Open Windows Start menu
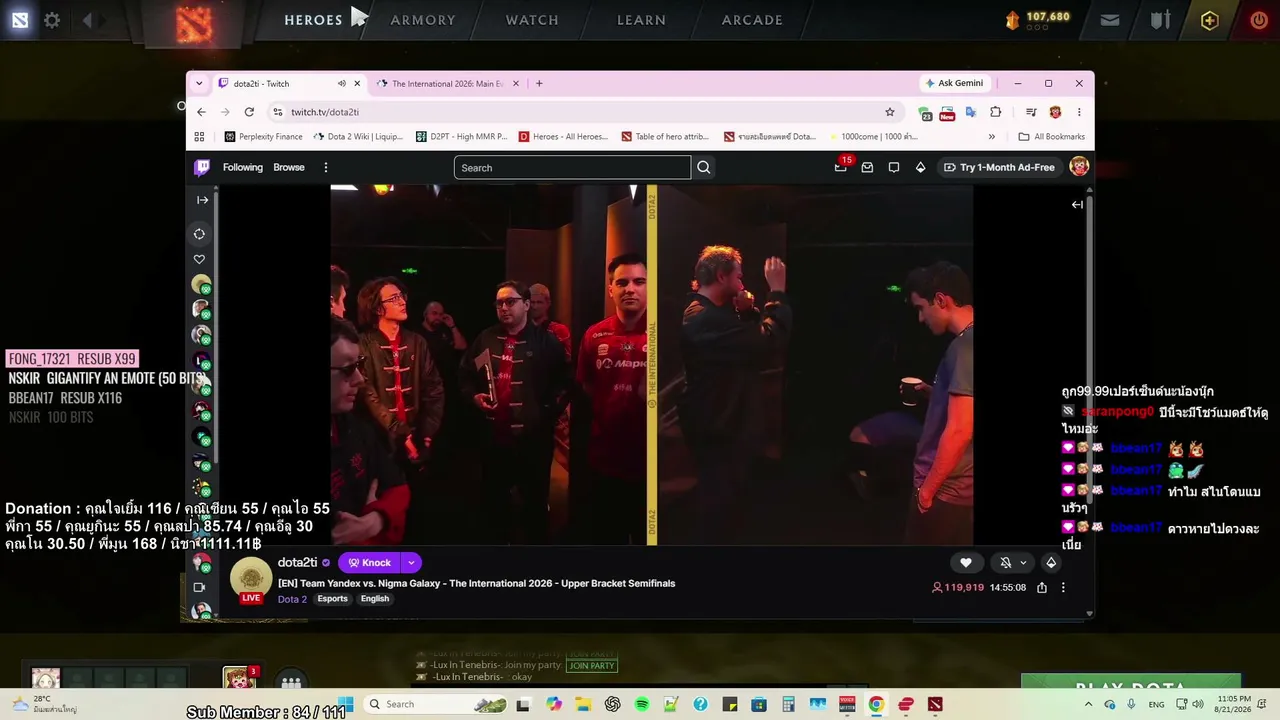Viewport: 1280px width, 720px height. (x=346, y=704)
